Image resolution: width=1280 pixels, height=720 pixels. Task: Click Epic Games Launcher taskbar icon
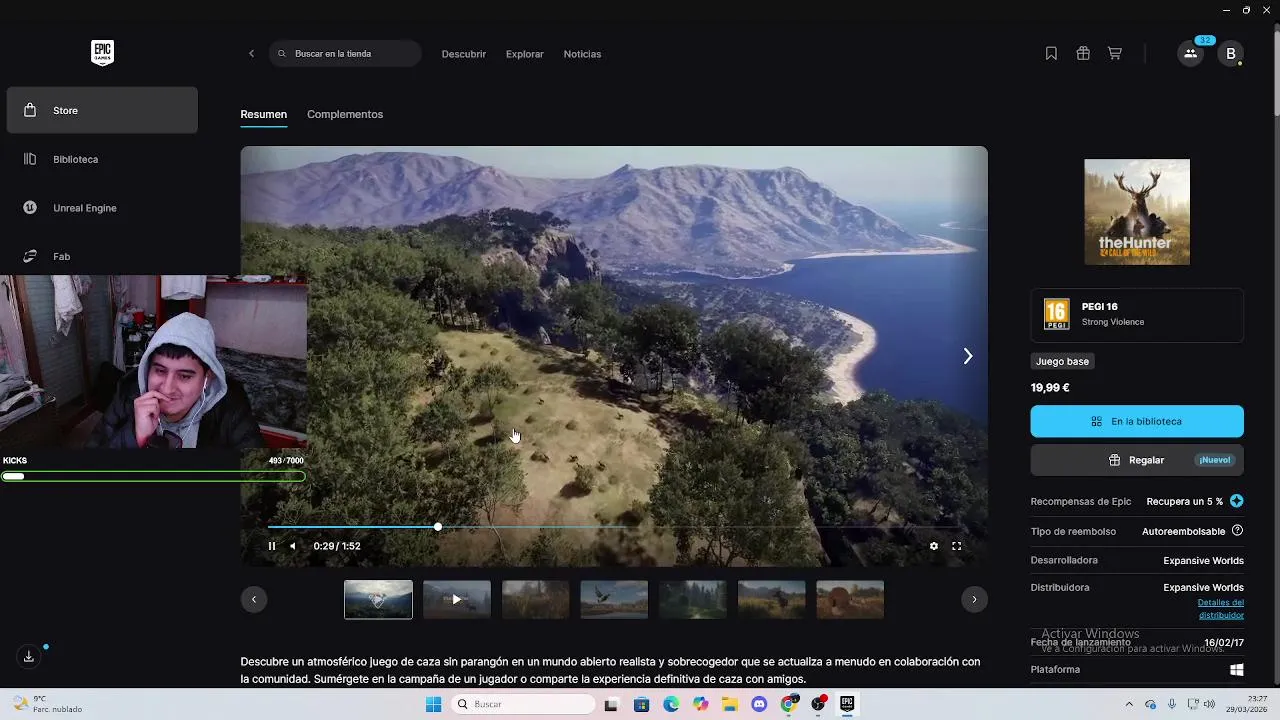point(847,705)
